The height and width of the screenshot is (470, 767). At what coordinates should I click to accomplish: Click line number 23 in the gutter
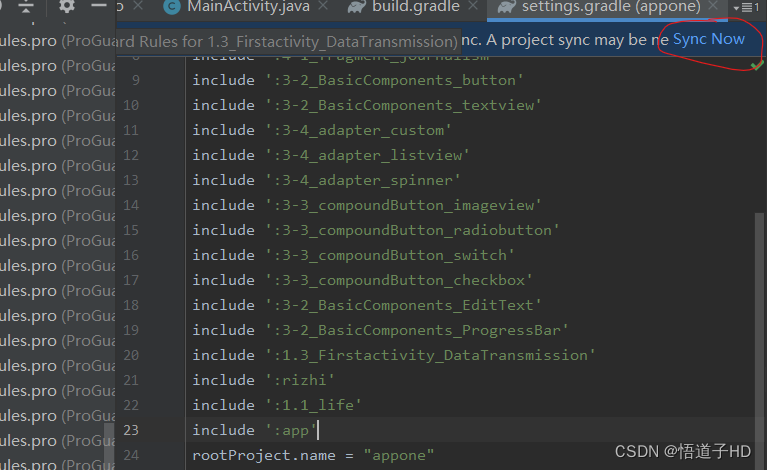point(131,430)
